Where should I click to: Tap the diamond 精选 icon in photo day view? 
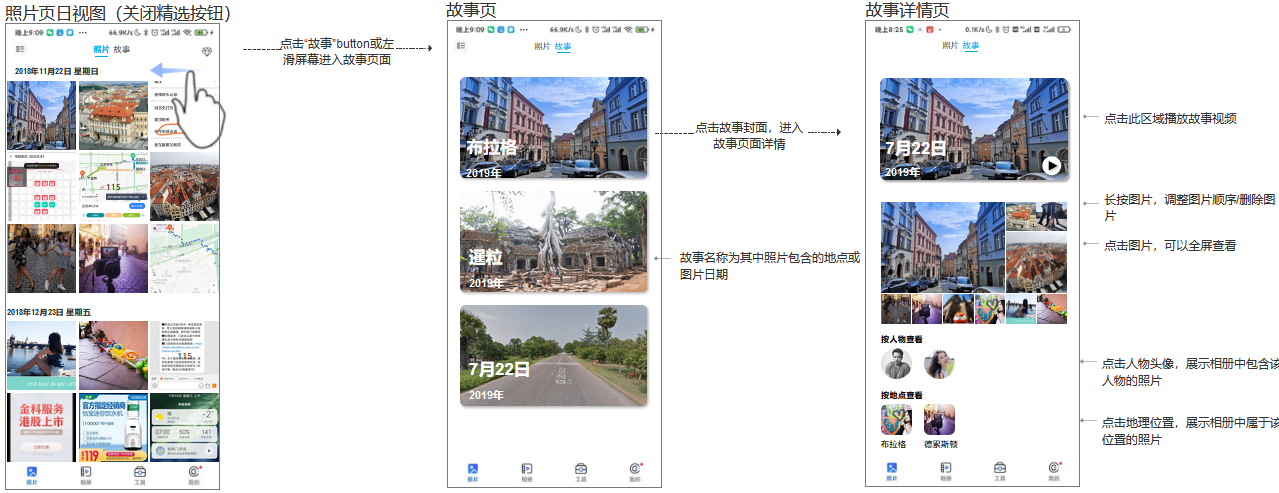click(x=206, y=51)
